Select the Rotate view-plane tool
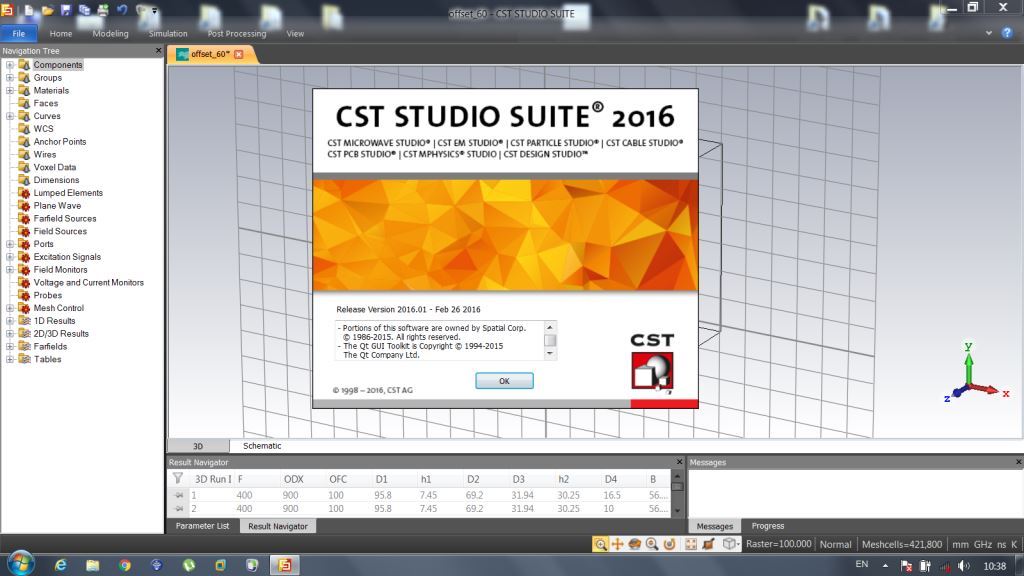1024x576 pixels. pyautogui.click(x=669, y=544)
